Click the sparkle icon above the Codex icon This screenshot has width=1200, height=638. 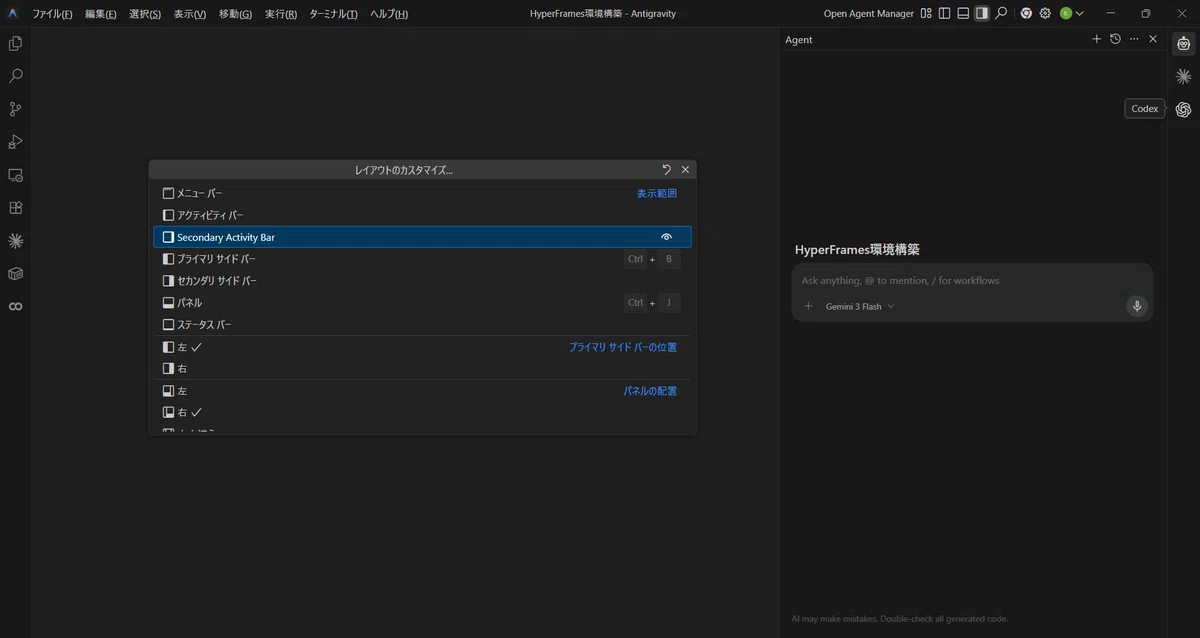click(x=1184, y=76)
